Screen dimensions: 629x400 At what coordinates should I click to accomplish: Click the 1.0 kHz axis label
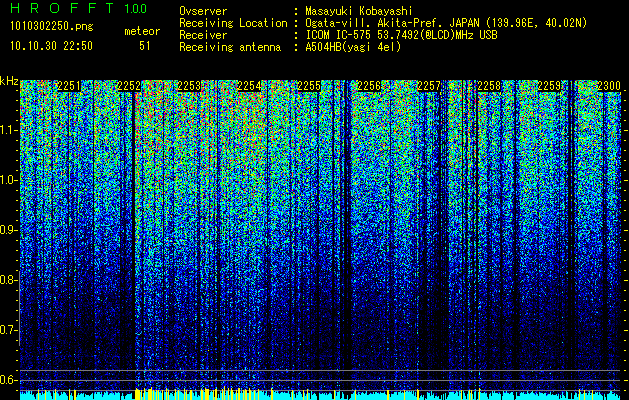tap(8, 180)
